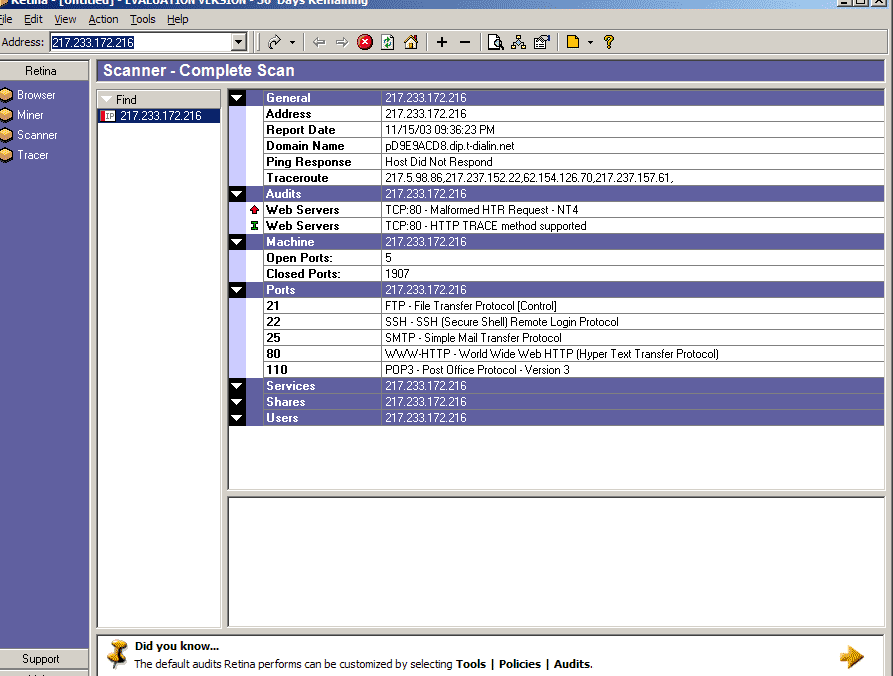
Task: Stop the scan with the red X icon
Action: [x=365, y=42]
